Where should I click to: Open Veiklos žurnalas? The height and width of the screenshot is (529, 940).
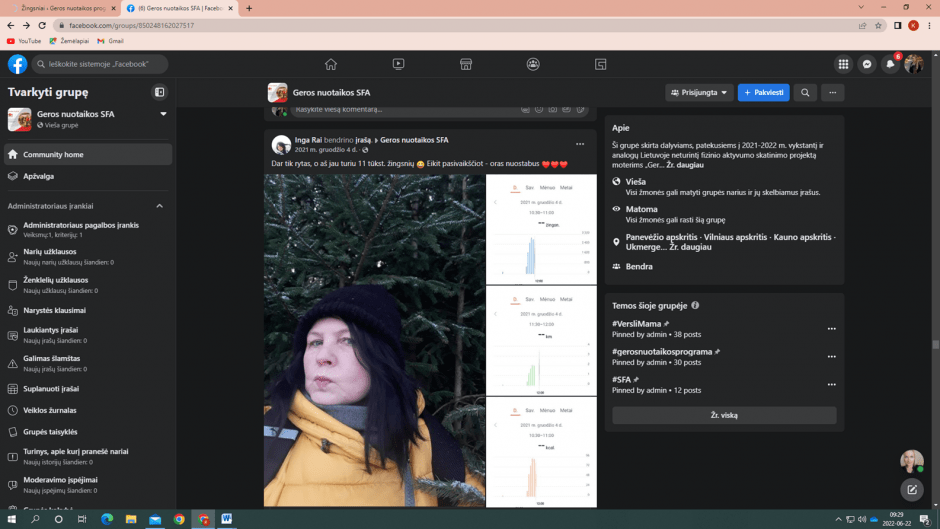tap(88, 410)
